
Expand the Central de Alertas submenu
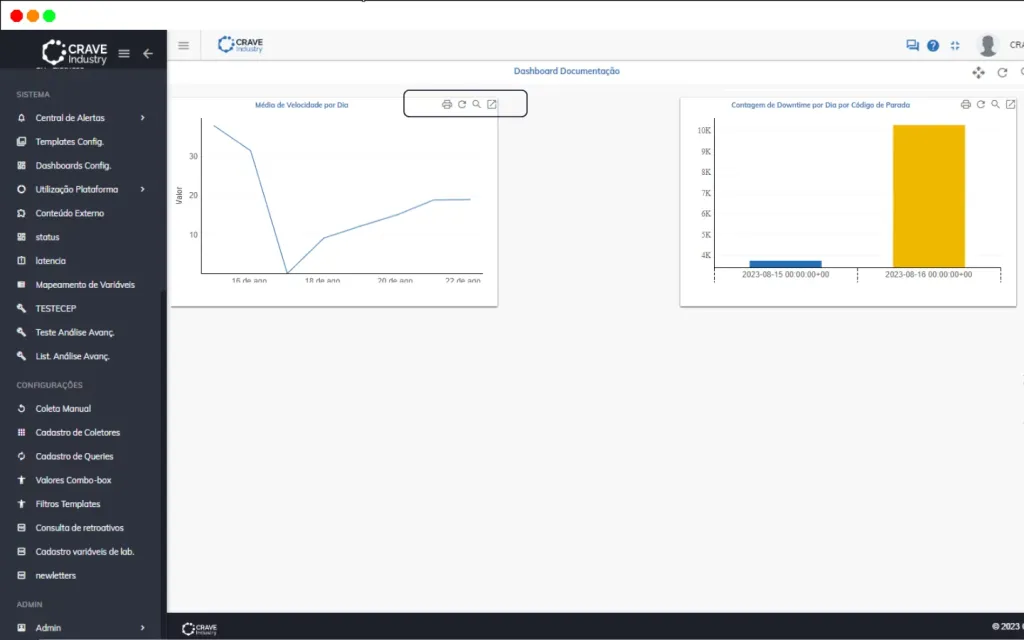tap(142, 118)
